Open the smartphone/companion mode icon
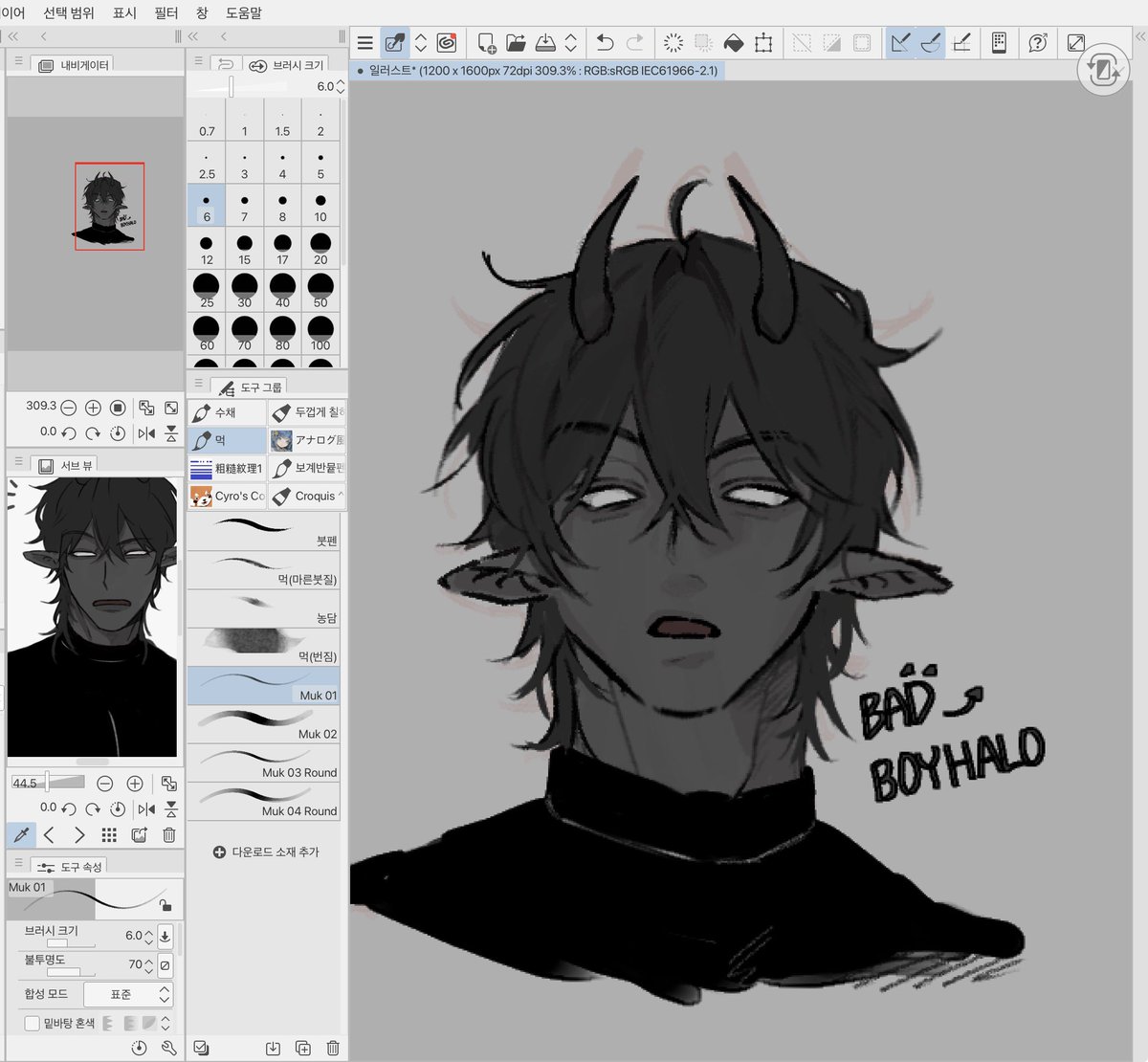This screenshot has width=1148, height=1062. (999, 43)
